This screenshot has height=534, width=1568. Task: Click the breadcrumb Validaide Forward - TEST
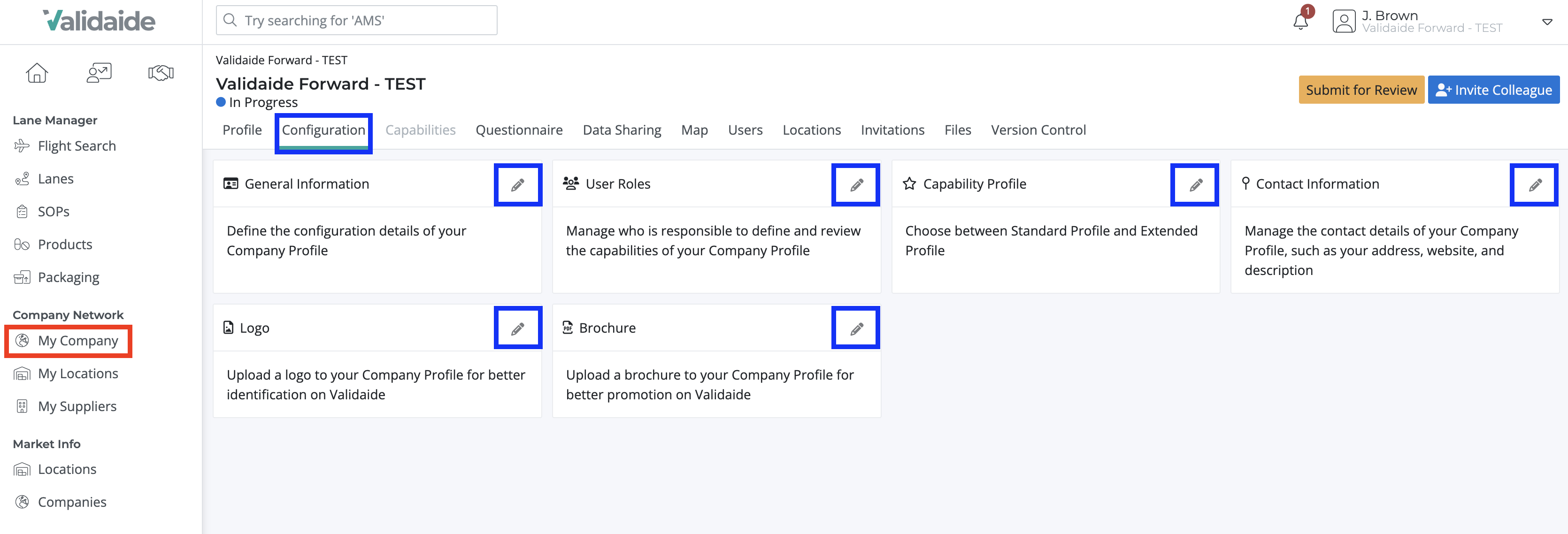tap(282, 60)
